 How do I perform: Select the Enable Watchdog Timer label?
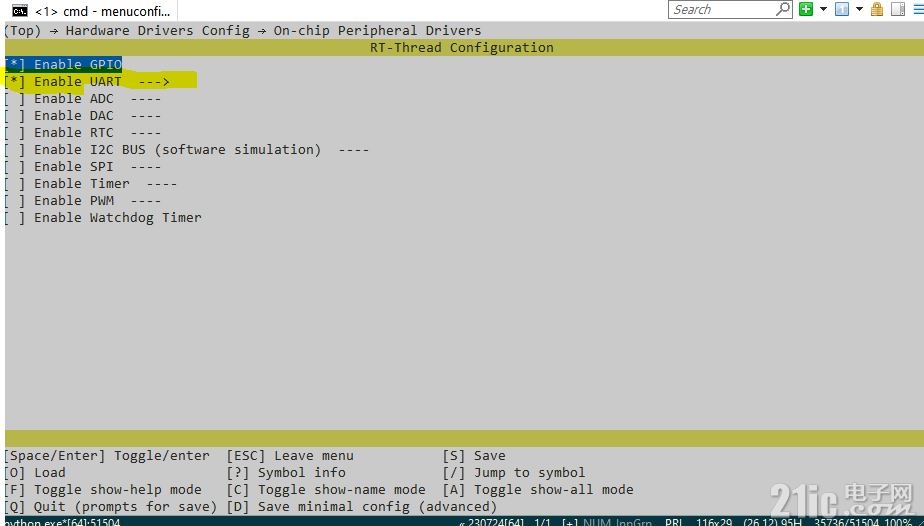coord(118,218)
